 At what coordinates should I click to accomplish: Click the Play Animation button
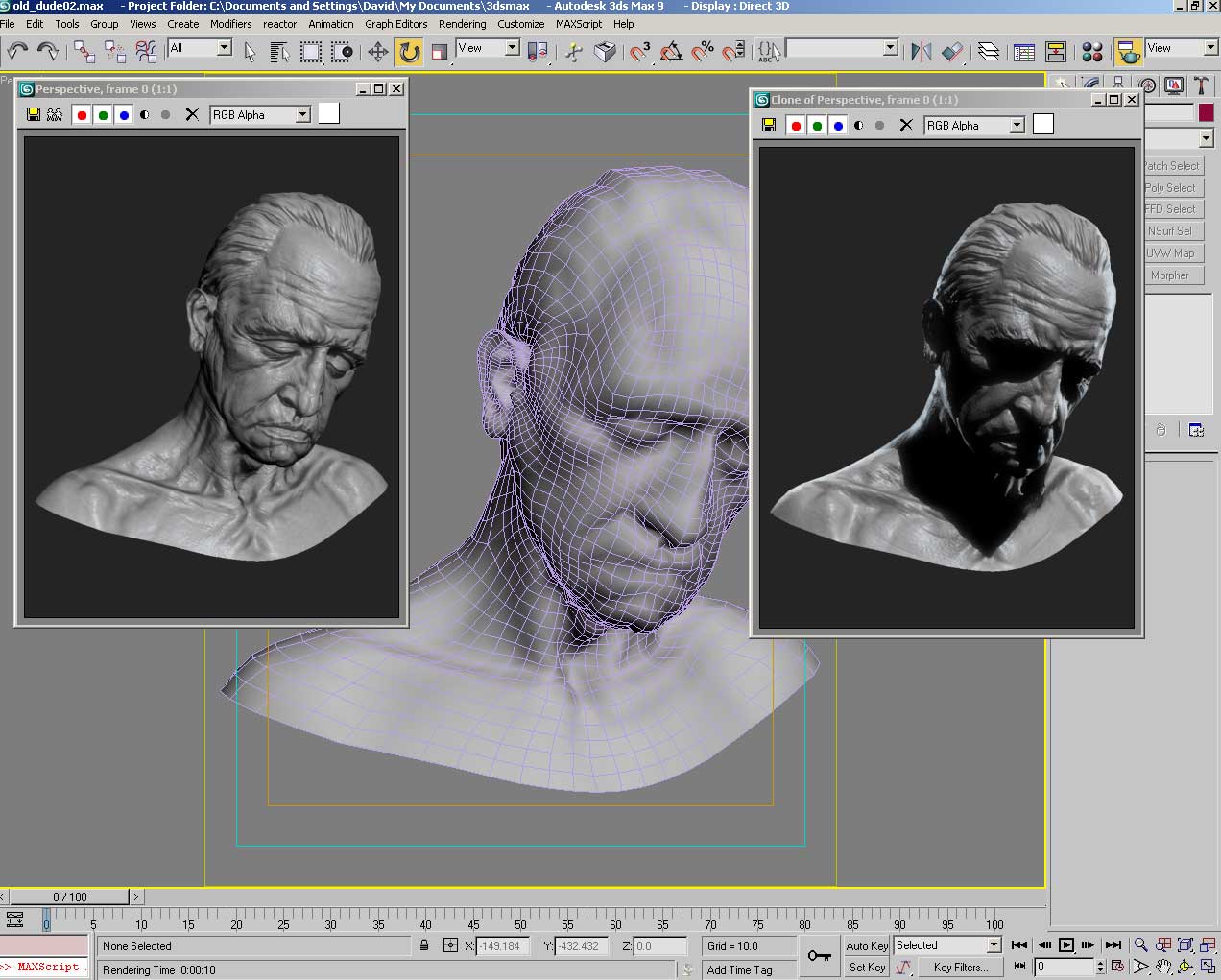pos(1066,945)
